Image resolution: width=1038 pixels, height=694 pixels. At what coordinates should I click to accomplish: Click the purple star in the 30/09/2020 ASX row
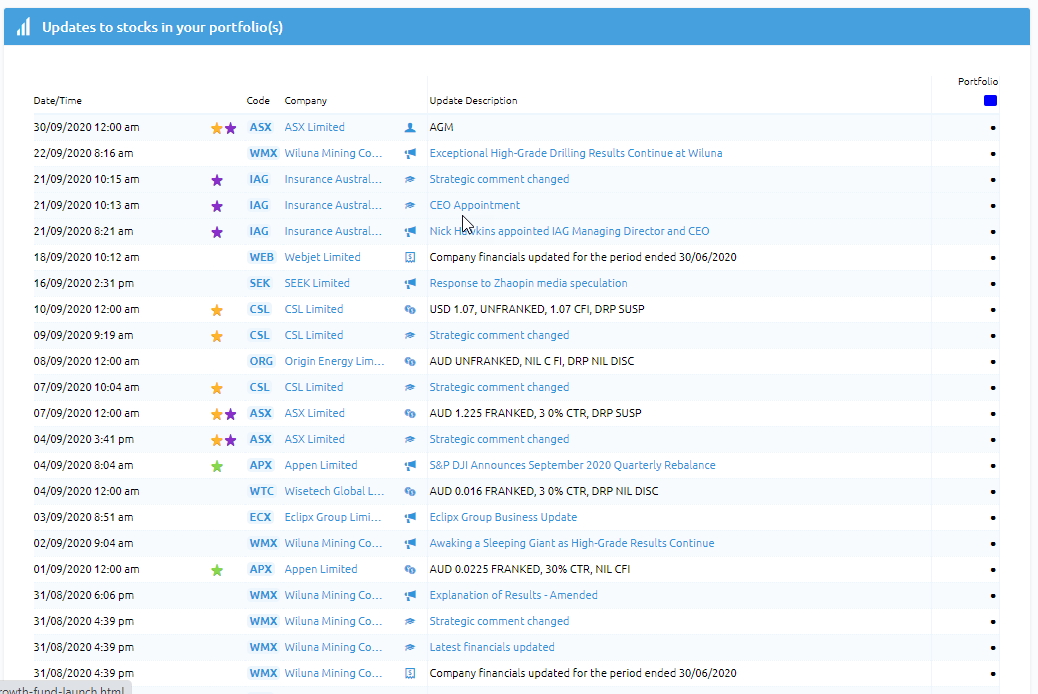230,128
